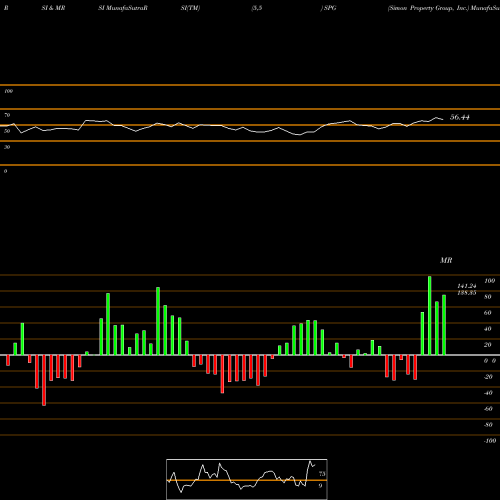
Task: Select the 141.24 value text
Action: 467,286
